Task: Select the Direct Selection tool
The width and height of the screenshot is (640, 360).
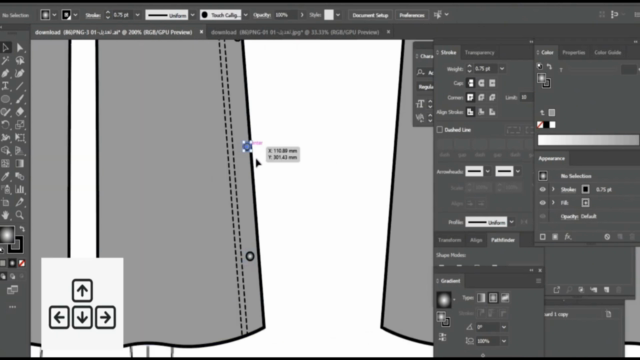Action: point(20,48)
